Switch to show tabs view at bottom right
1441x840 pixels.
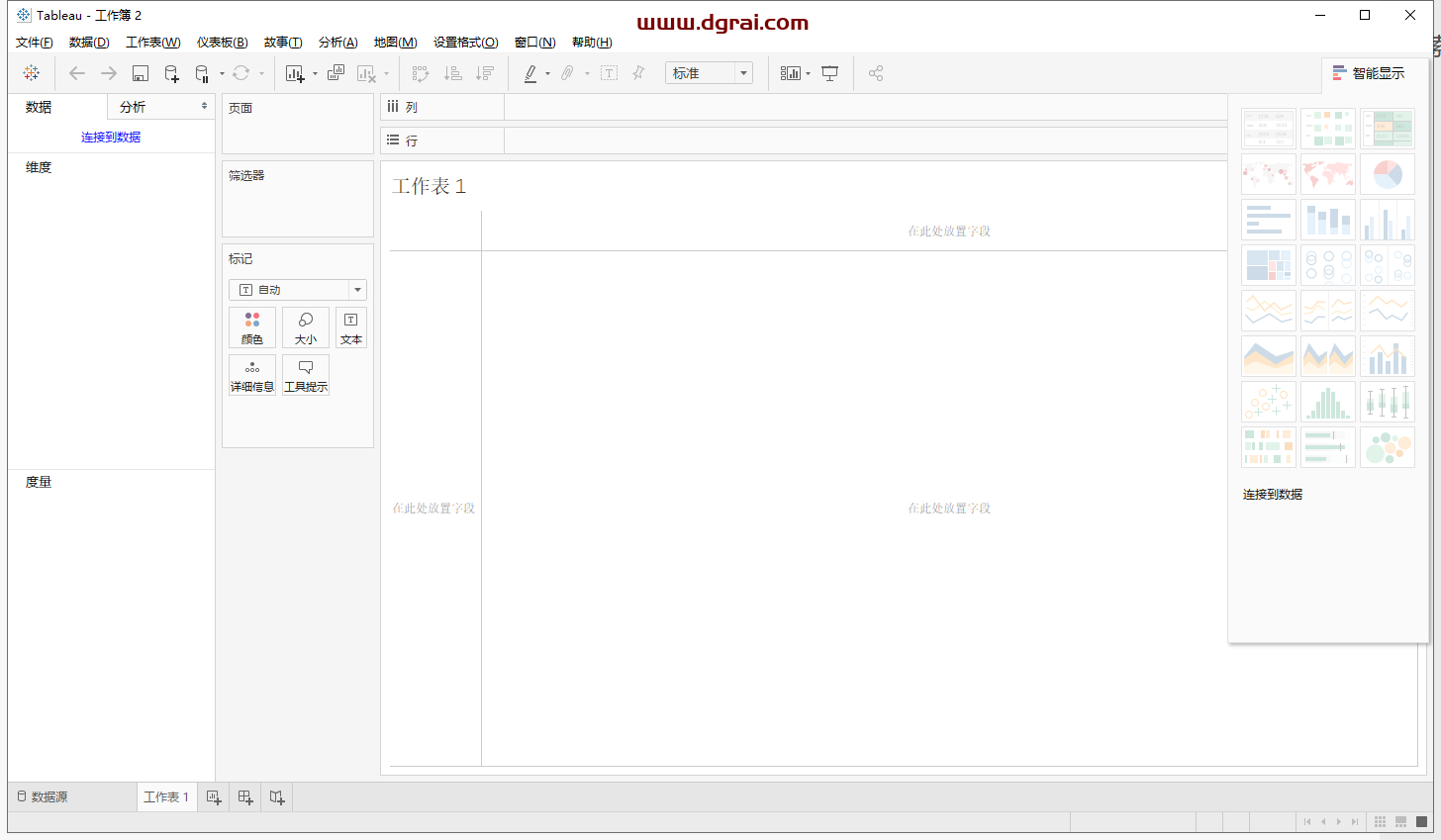[1421, 822]
